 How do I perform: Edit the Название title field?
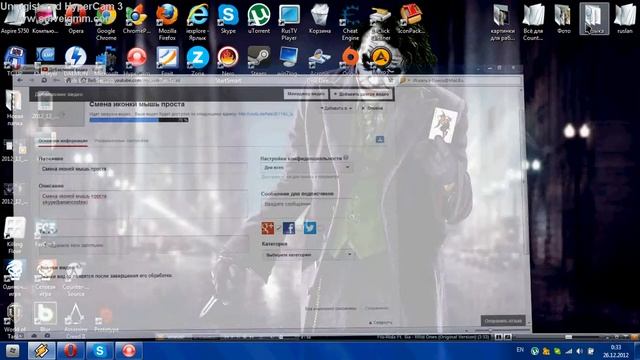(143, 169)
